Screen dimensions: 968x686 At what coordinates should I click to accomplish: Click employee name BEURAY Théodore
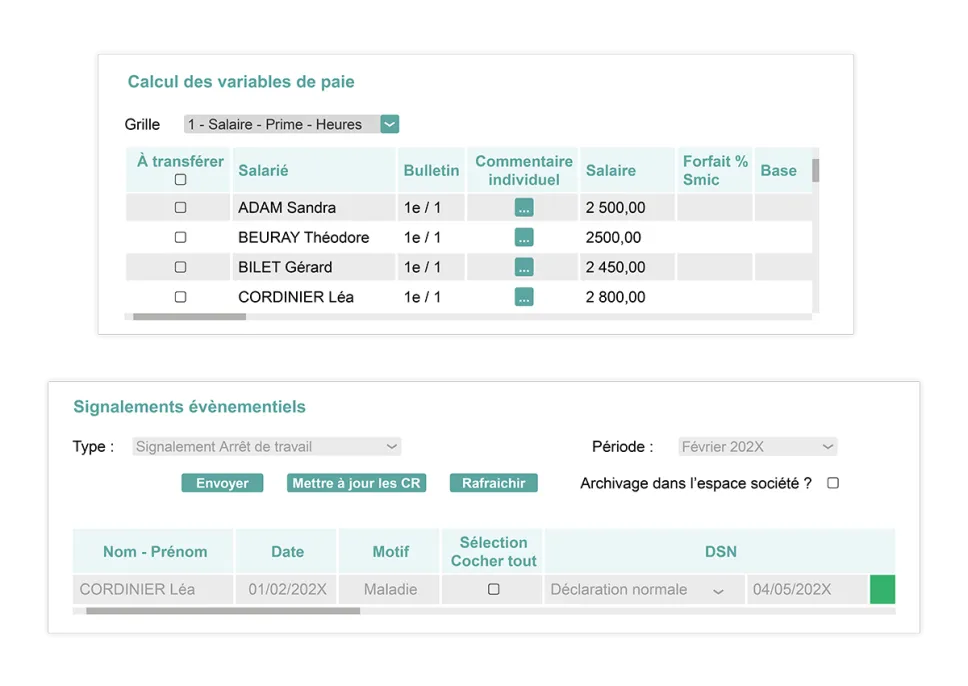[304, 237]
